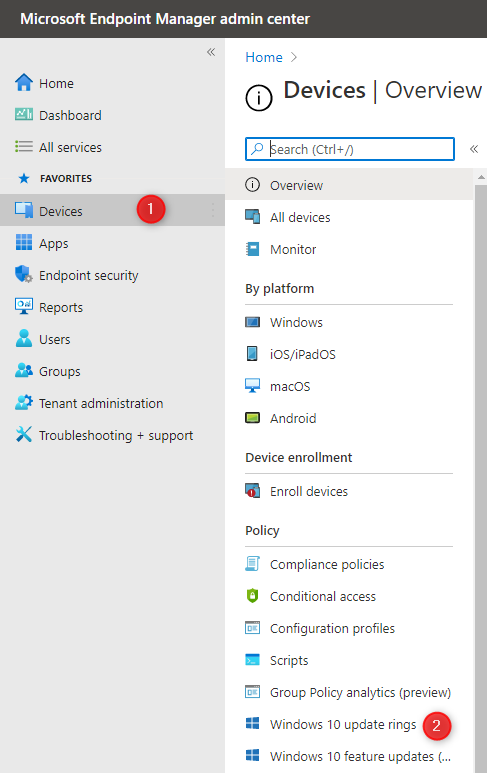Screen dimensions: 487x773
Task: Open Dashboard via its chart icon
Action: coord(24,115)
